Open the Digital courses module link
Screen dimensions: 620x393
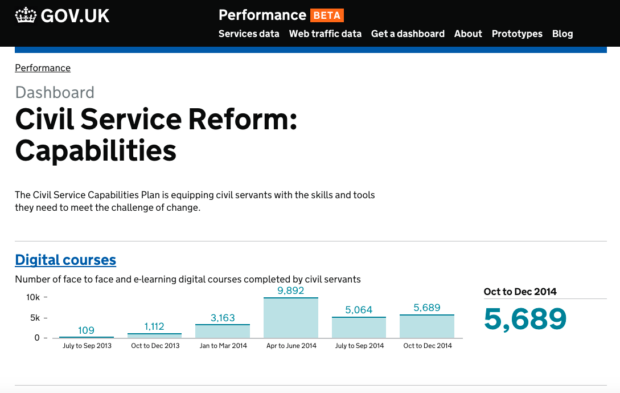coord(66,260)
